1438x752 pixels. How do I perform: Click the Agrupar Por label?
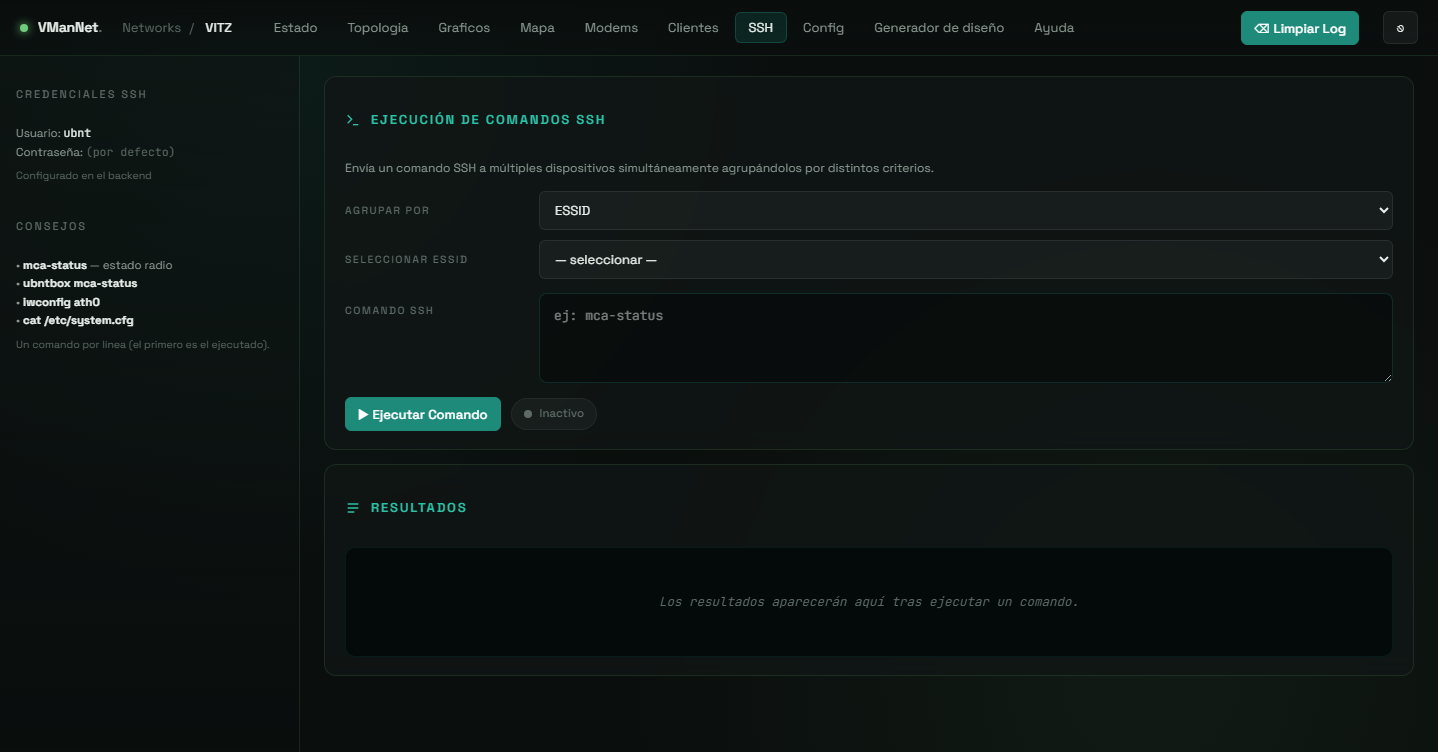click(x=387, y=211)
